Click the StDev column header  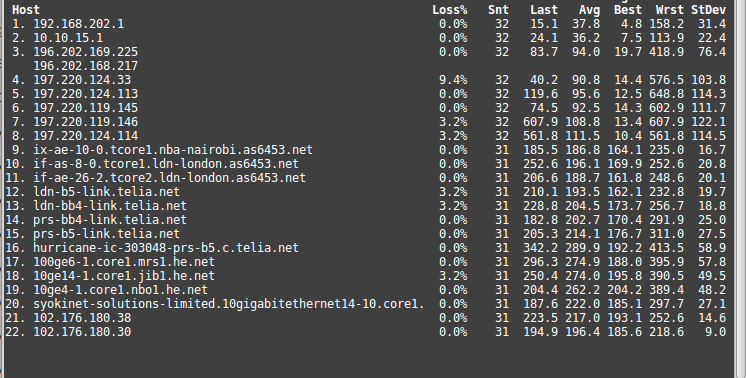(x=708, y=10)
